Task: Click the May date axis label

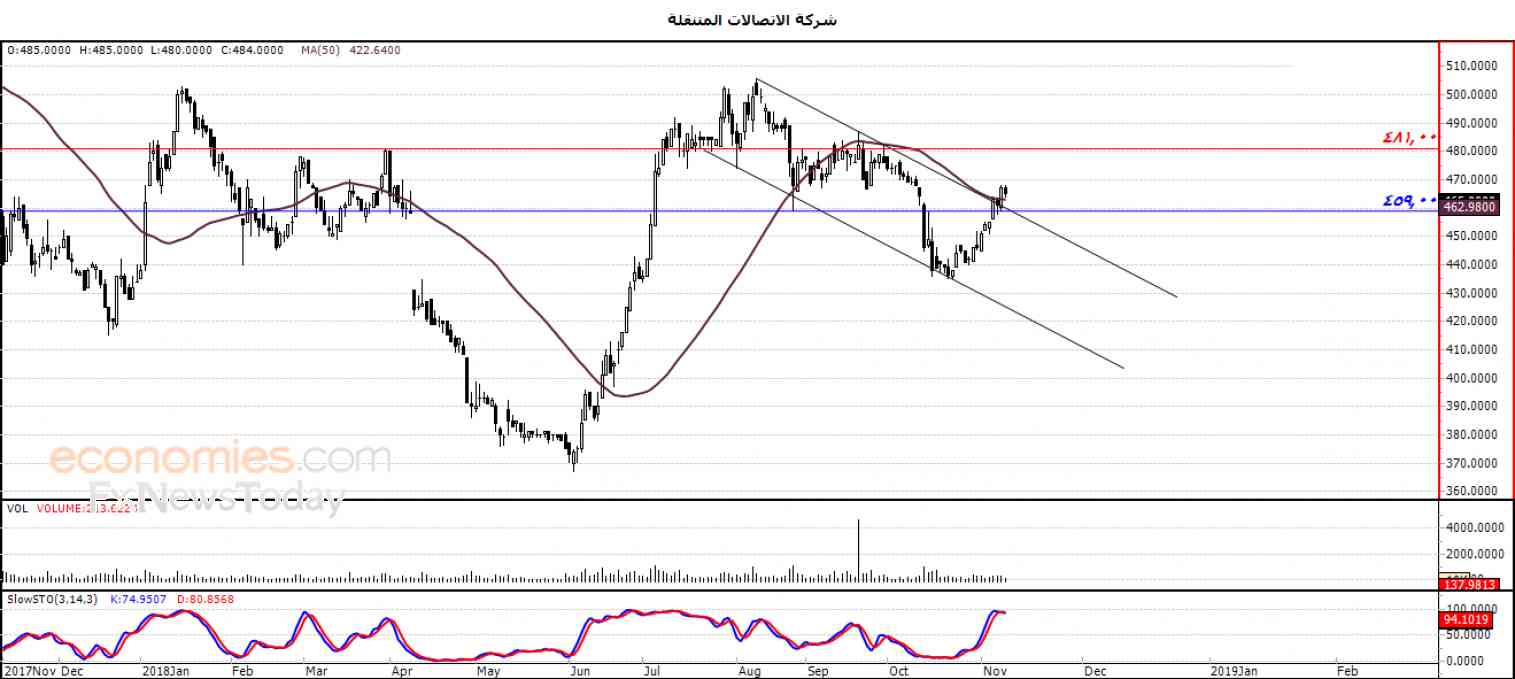Action: point(487,671)
